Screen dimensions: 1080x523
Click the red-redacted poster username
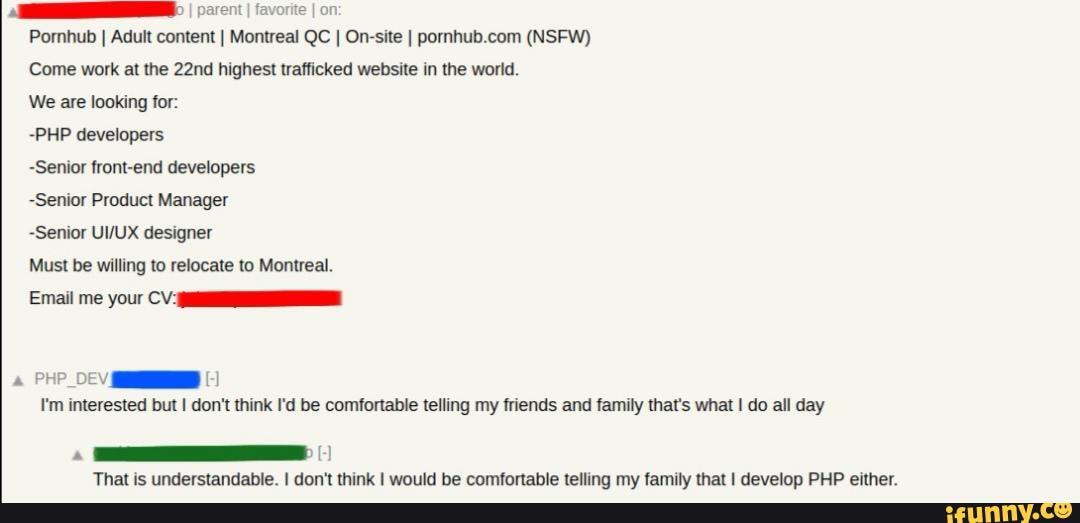pos(94,9)
